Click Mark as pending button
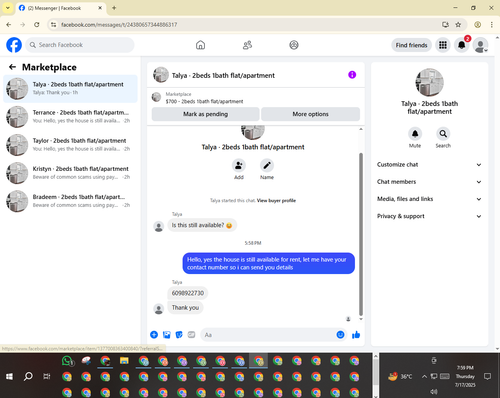Screen dimensions: 500x398 [x=206, y=114]
